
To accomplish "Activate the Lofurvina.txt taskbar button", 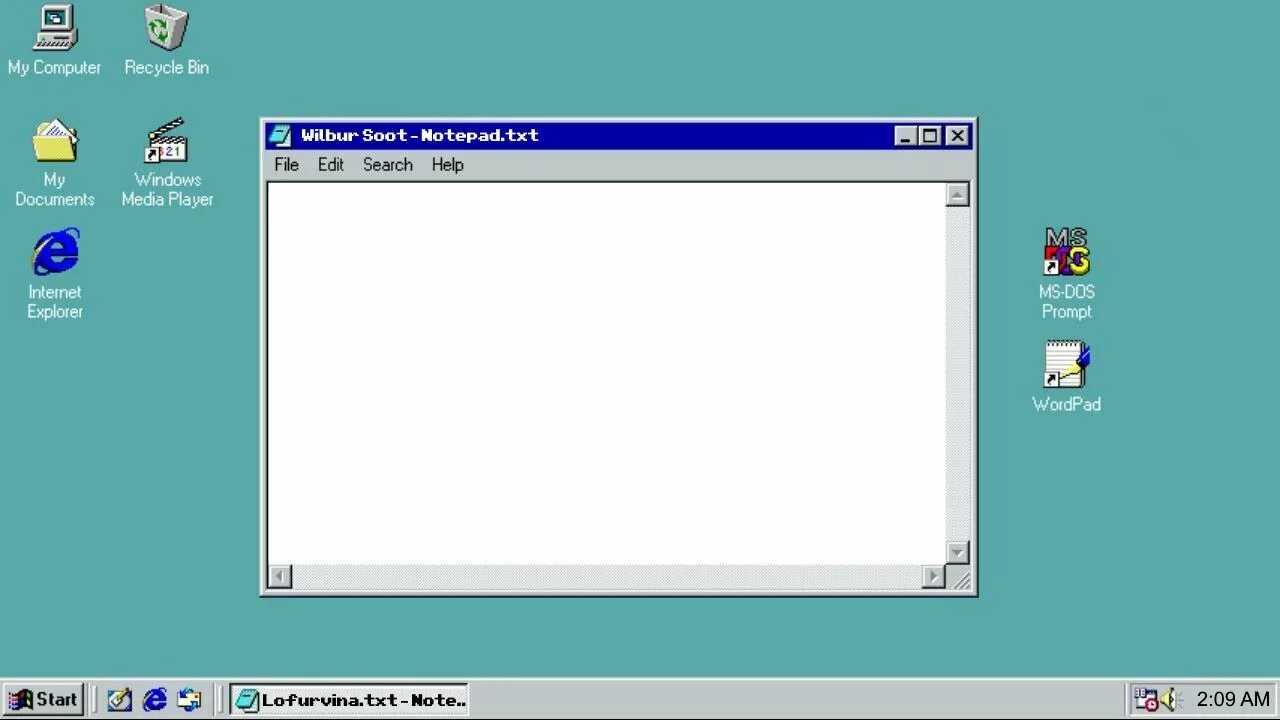I will point(349,700).
